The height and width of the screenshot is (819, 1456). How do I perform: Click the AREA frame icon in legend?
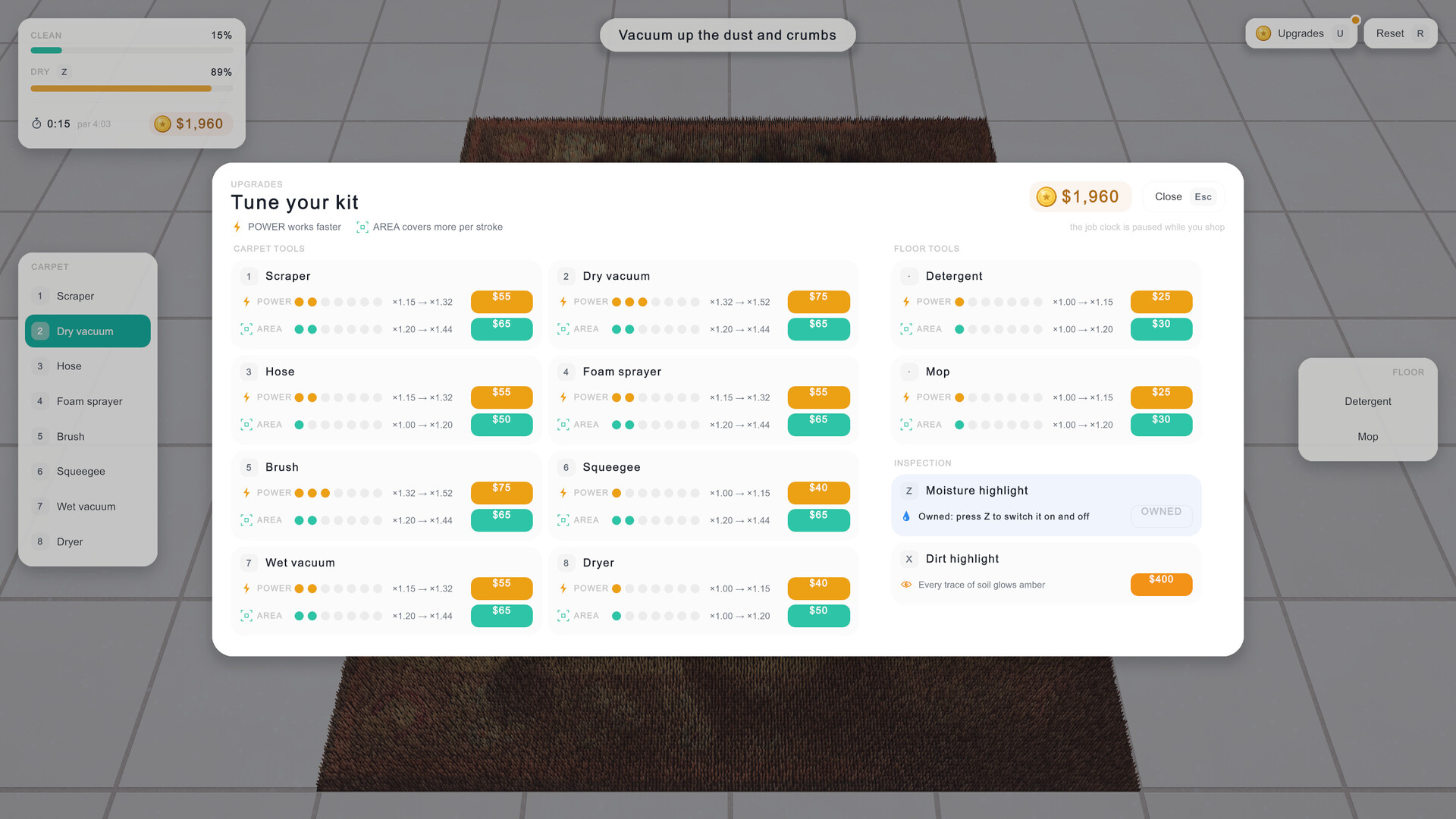click(362, 227)
